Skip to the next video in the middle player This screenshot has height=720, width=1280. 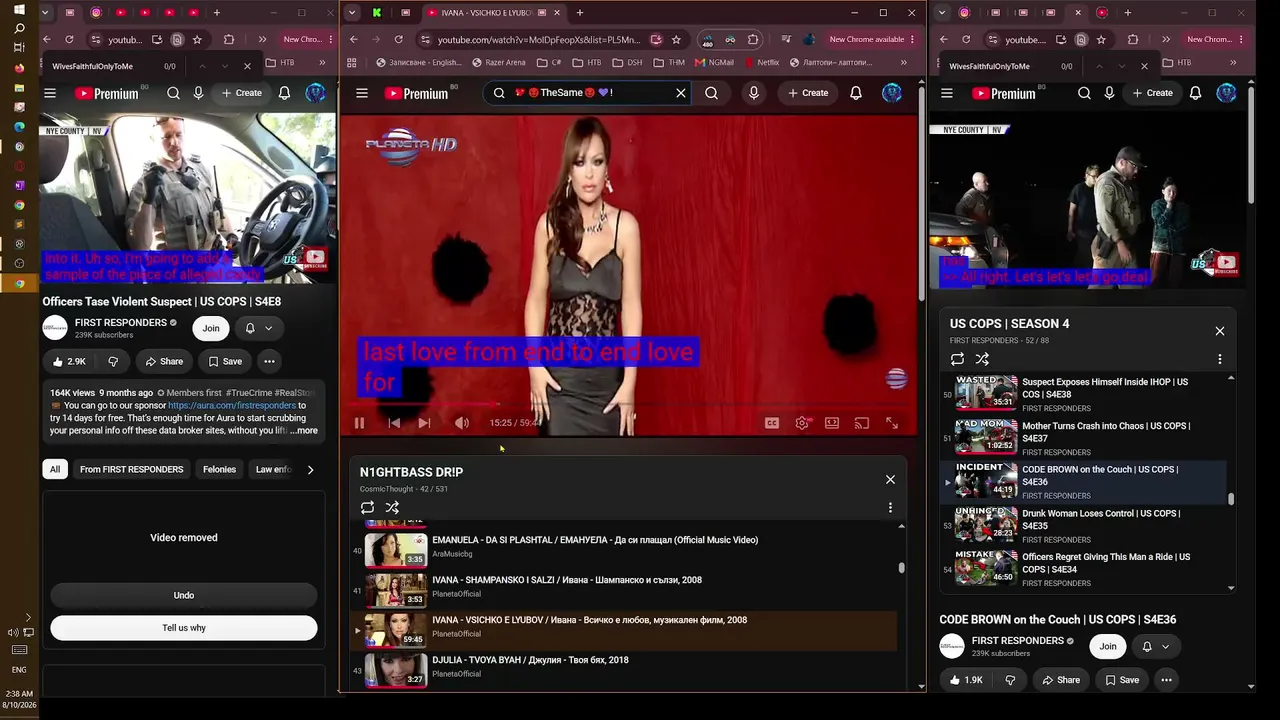point(424,423)
